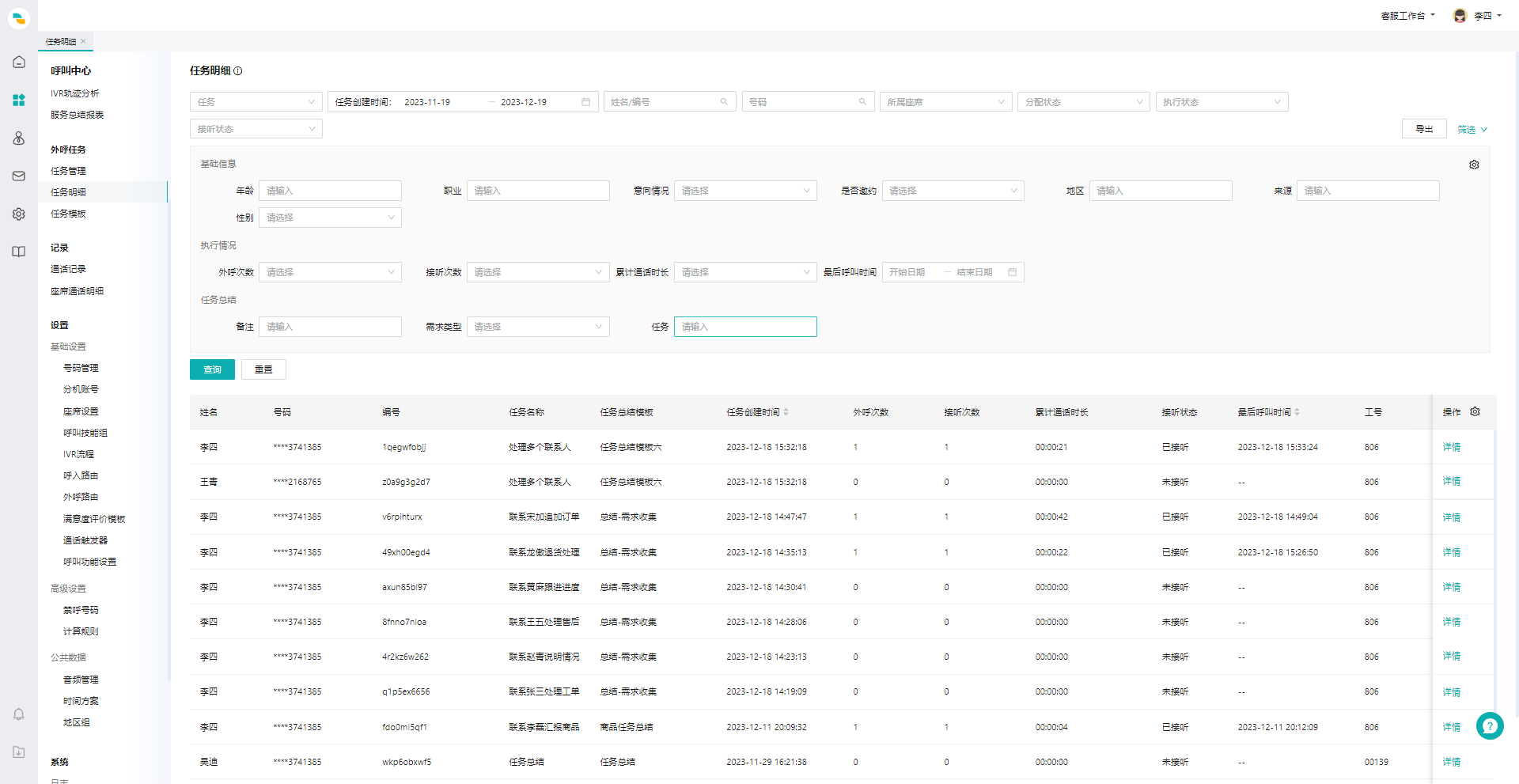Focus the 地区 input field
This screenshot has height=784, width=1519.
1161,191
